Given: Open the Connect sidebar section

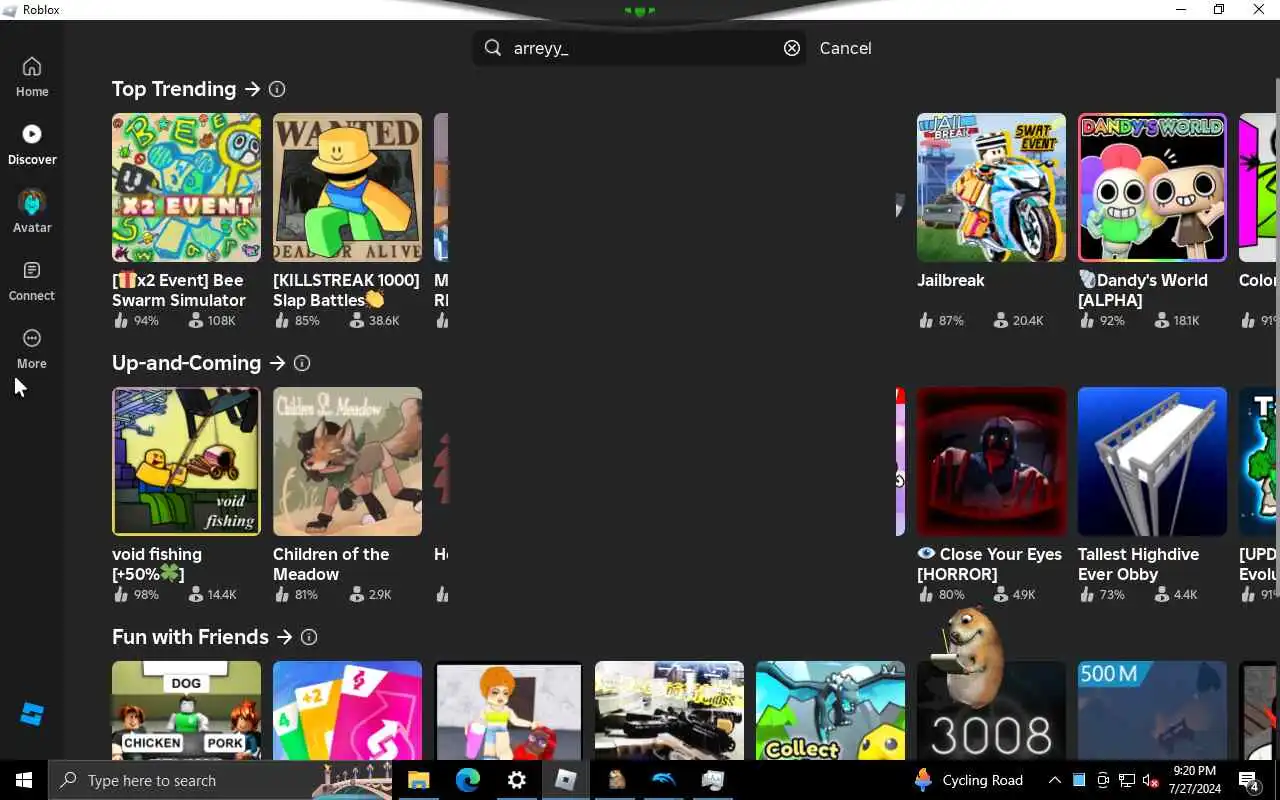Looking at the screenshot, I should click(x=32, y=281).
